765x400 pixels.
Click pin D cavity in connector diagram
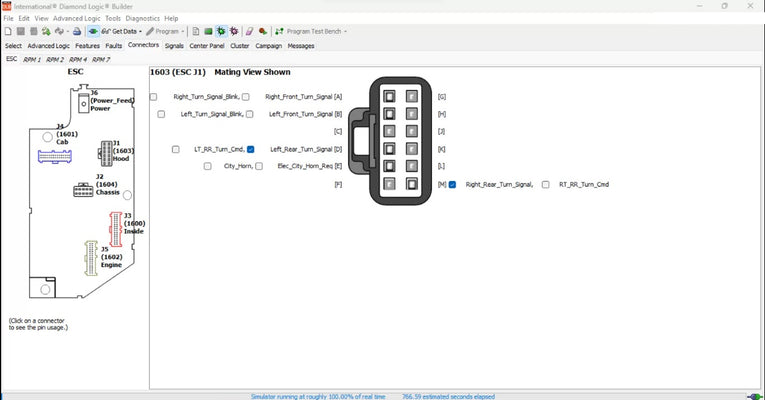pyautogui.click(x=388, y=149)
